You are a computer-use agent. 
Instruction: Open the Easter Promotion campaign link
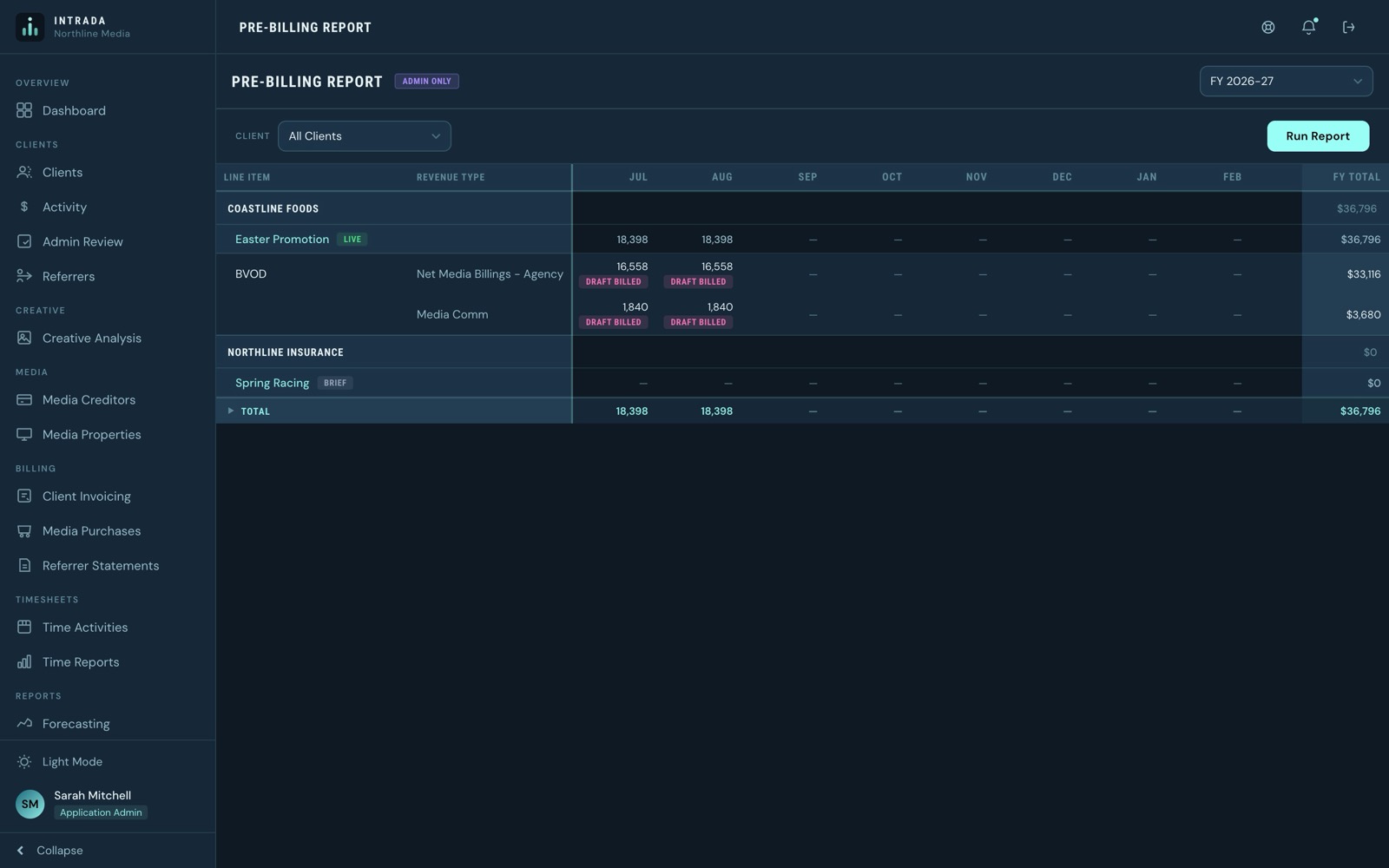tap(282, 239)
